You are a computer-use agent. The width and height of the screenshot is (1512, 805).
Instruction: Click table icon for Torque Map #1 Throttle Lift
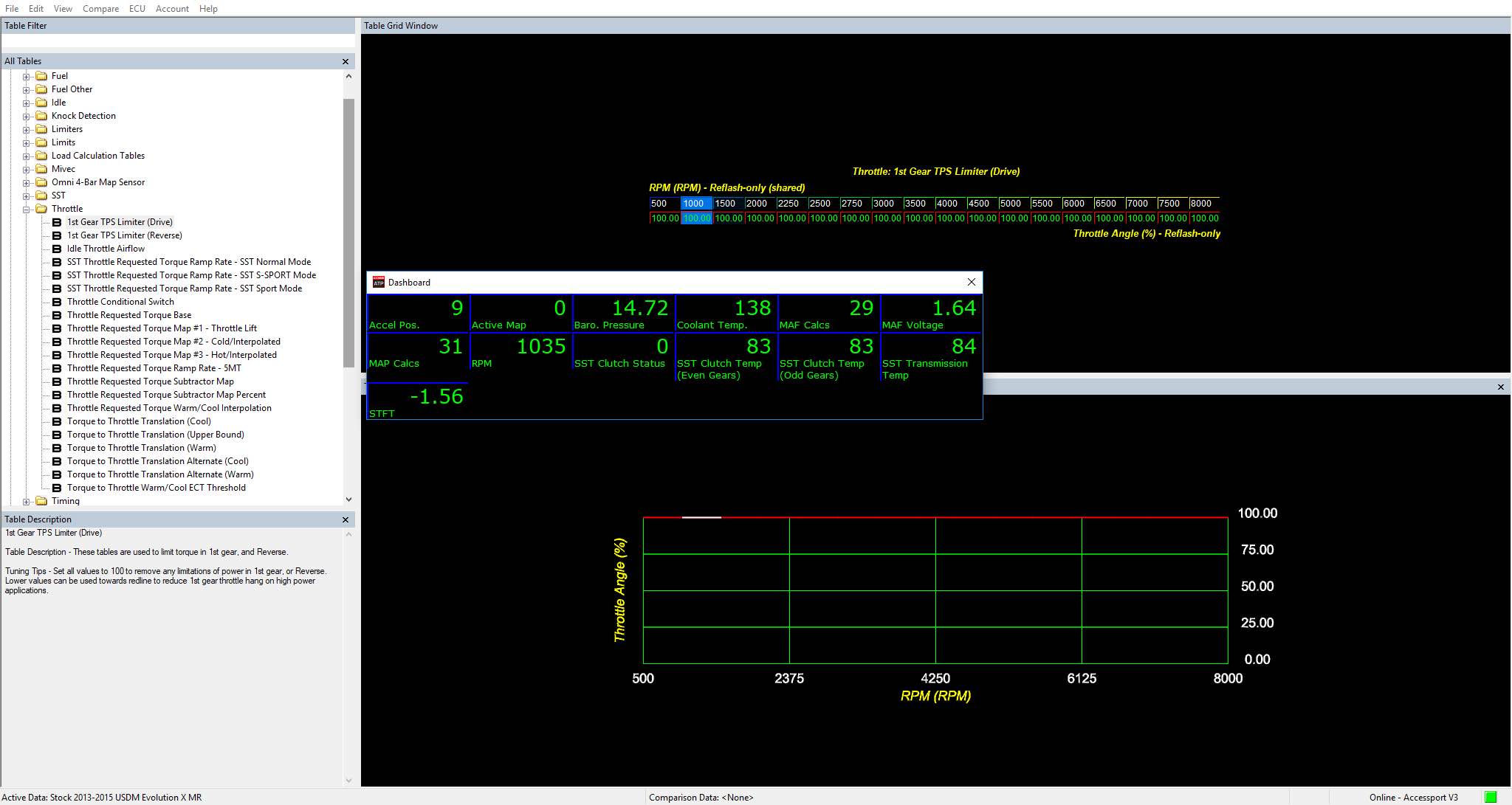point(57,328)
